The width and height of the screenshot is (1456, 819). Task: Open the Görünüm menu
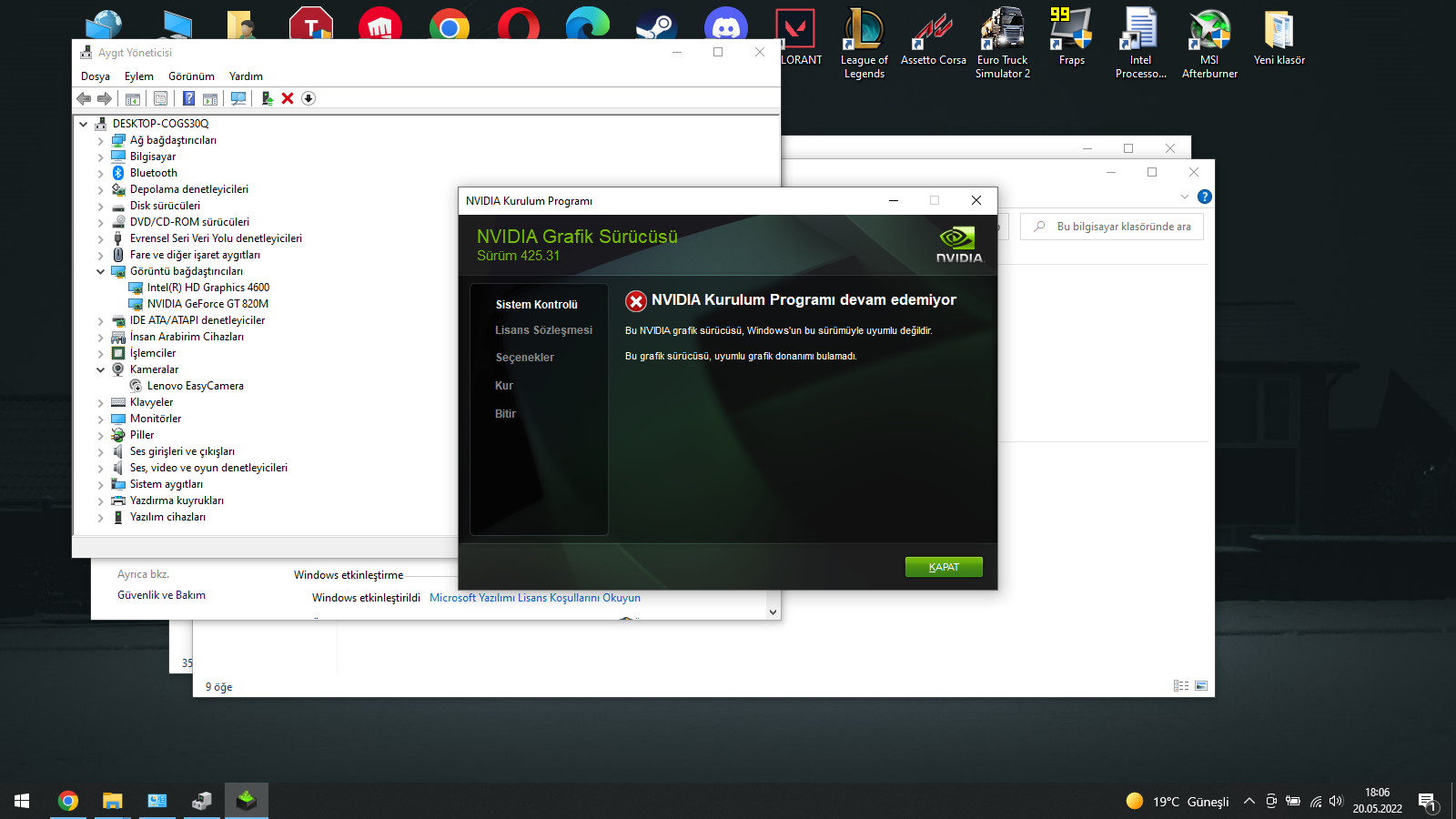pos(191,76)
